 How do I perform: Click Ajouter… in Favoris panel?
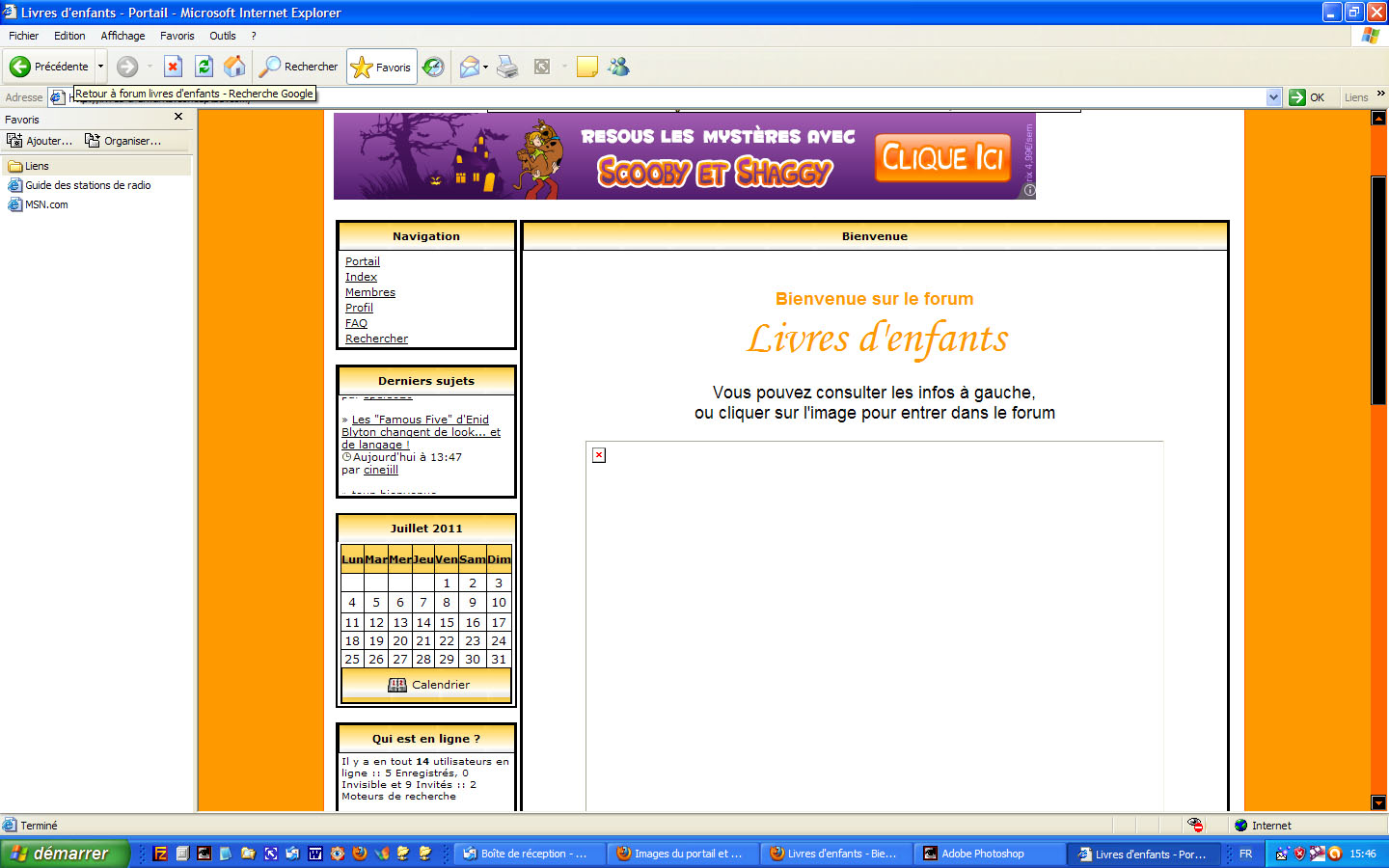40,141
